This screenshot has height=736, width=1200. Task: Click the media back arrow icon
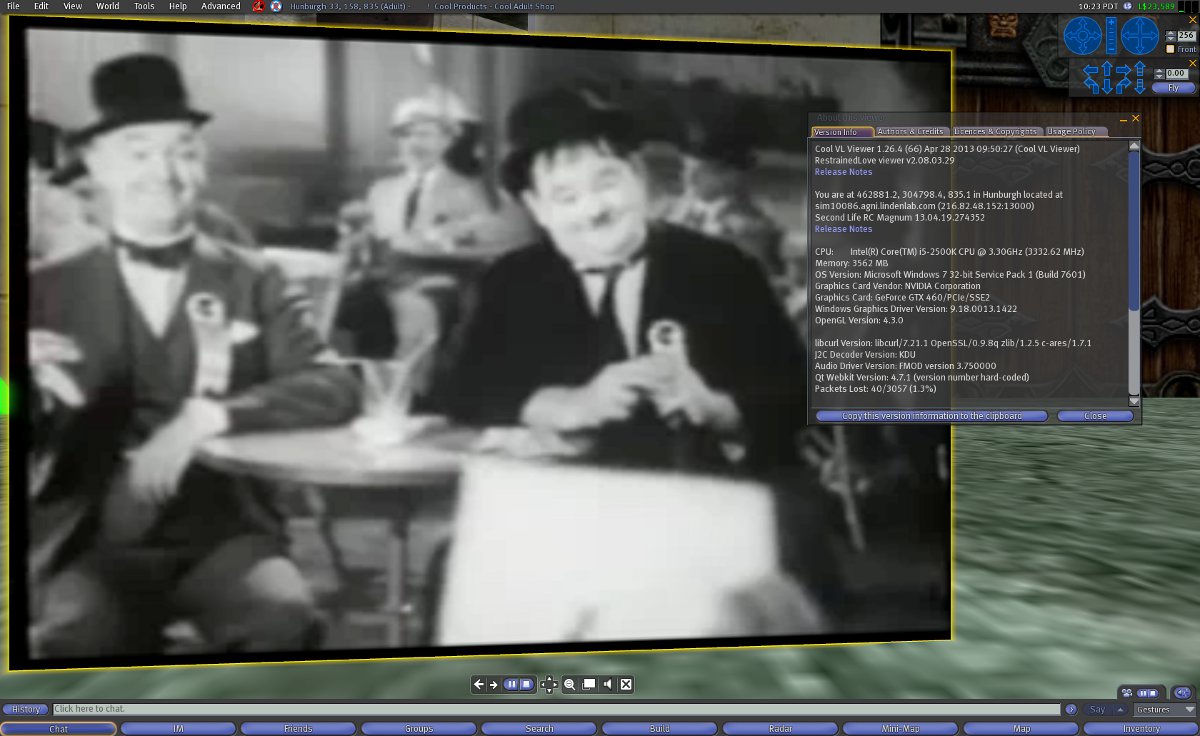pos(479,685)
